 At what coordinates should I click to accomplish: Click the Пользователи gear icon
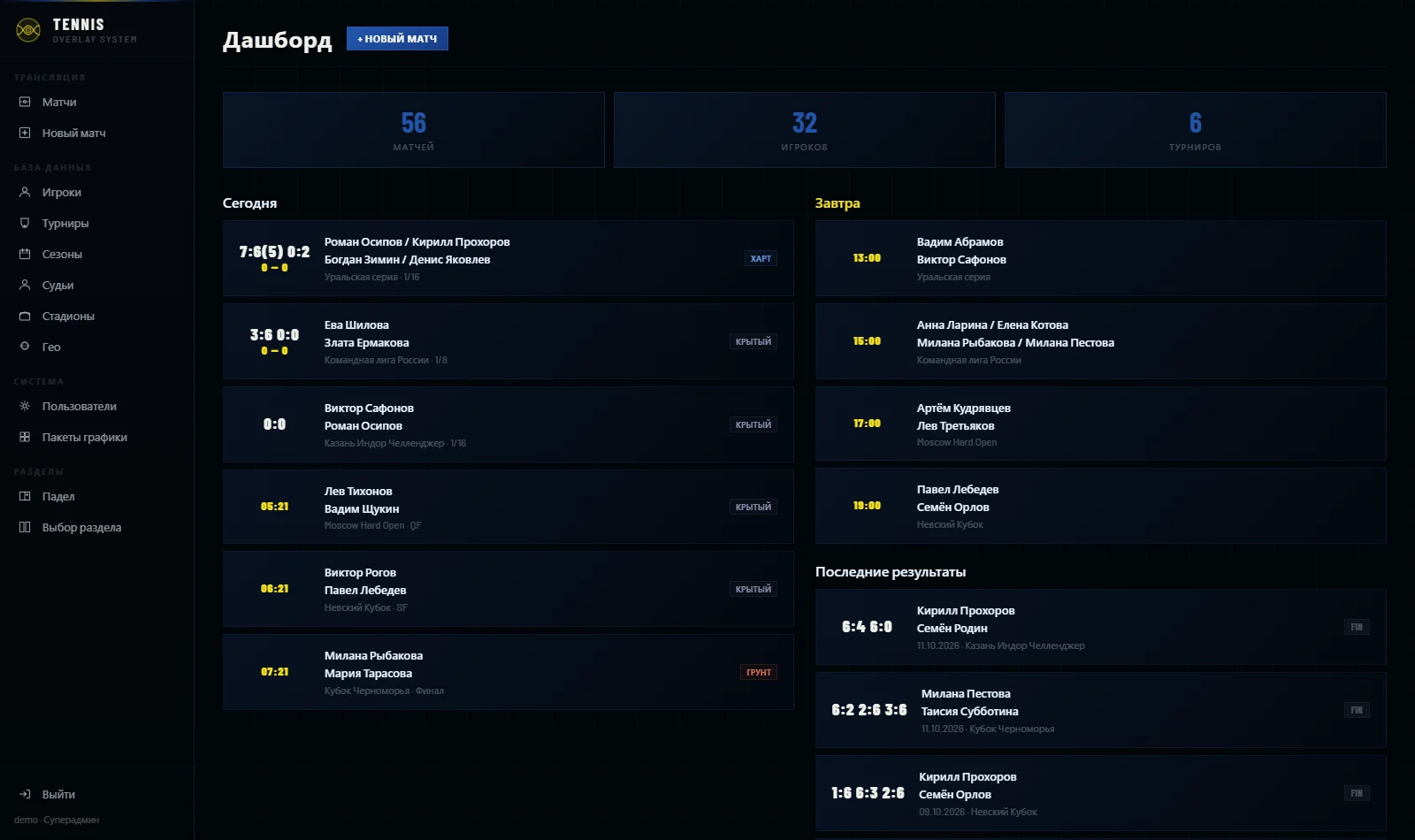[25, 406]
